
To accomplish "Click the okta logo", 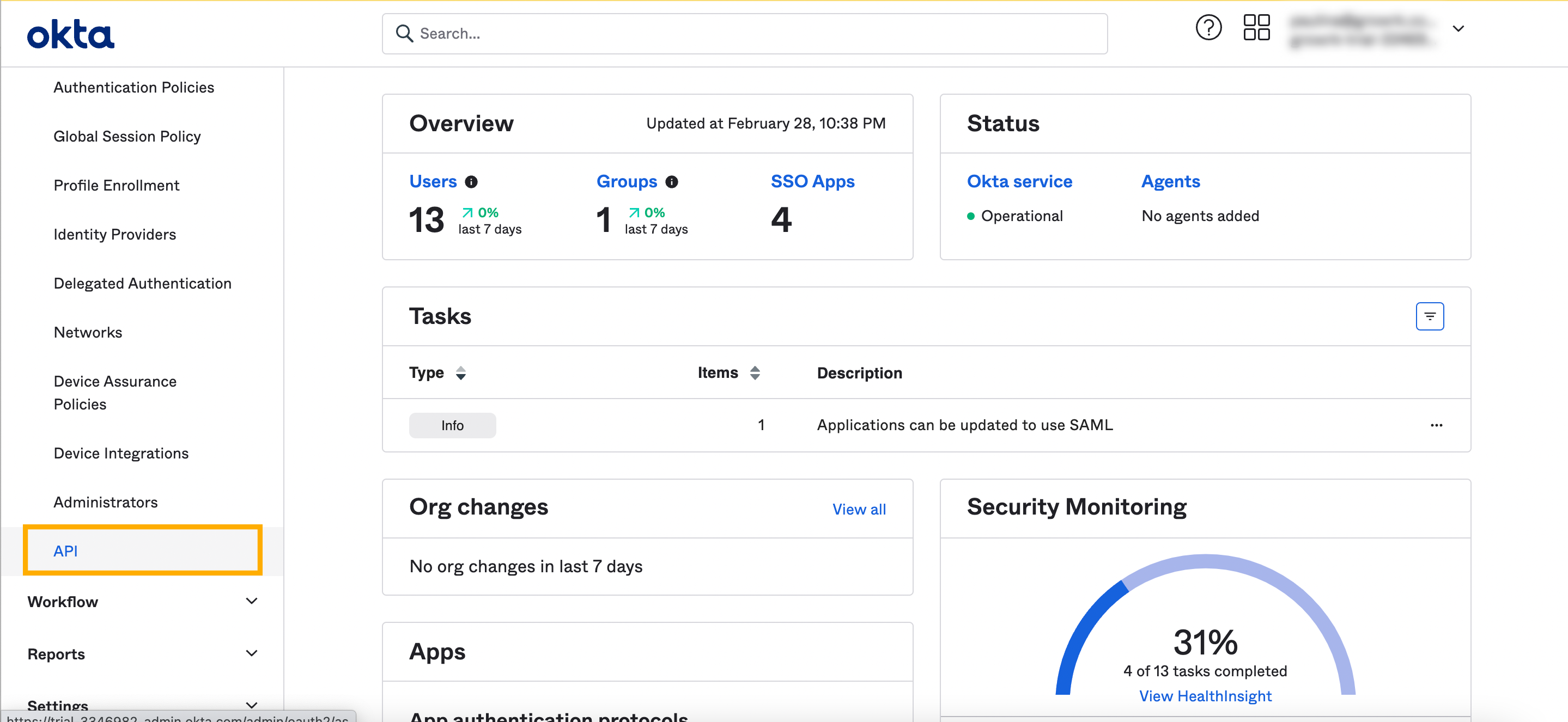I will click(x=71, y=35).
